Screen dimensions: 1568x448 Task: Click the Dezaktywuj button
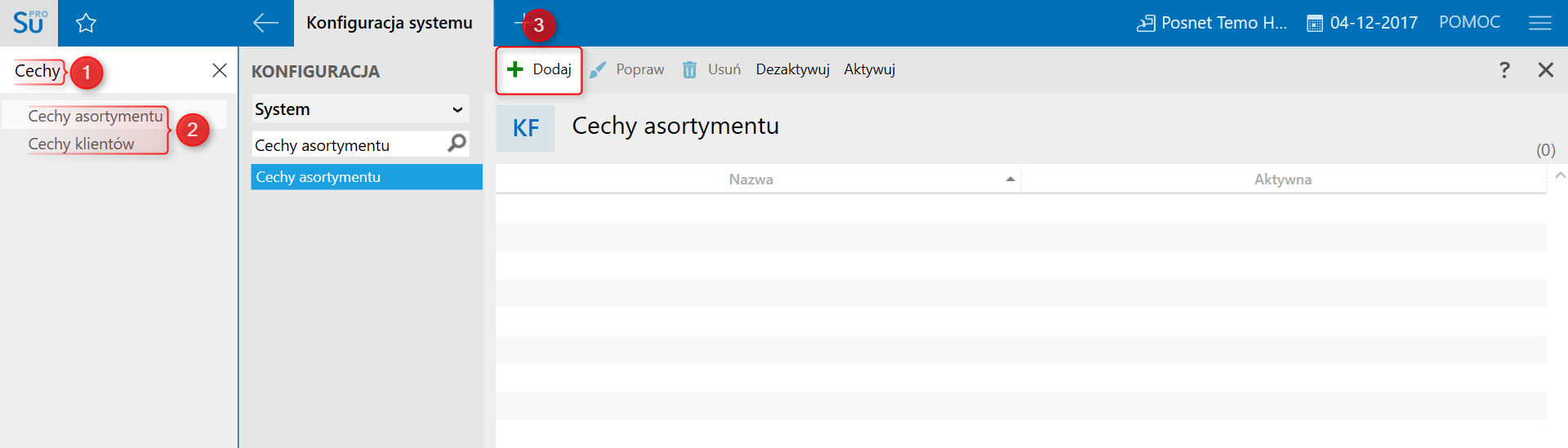pos(792,70)
